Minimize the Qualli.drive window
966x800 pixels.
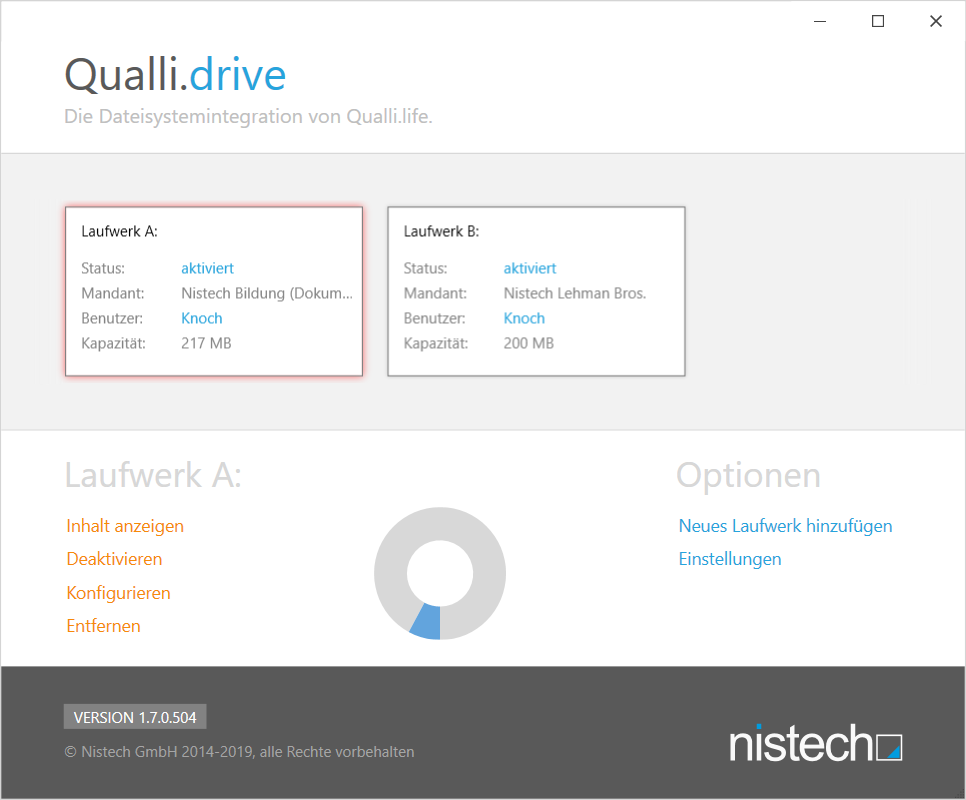coord(820,22)
